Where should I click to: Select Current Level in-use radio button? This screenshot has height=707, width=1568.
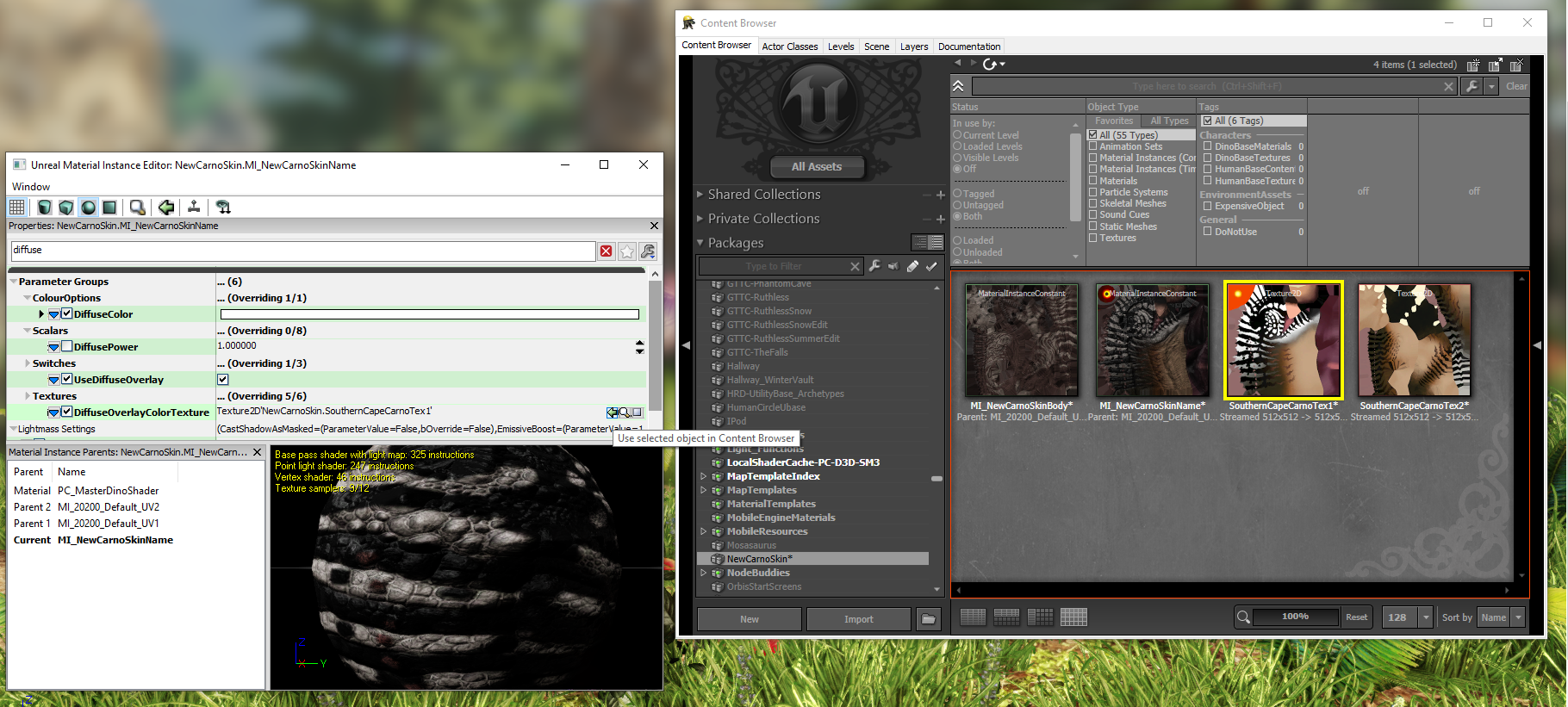[957, 135]
